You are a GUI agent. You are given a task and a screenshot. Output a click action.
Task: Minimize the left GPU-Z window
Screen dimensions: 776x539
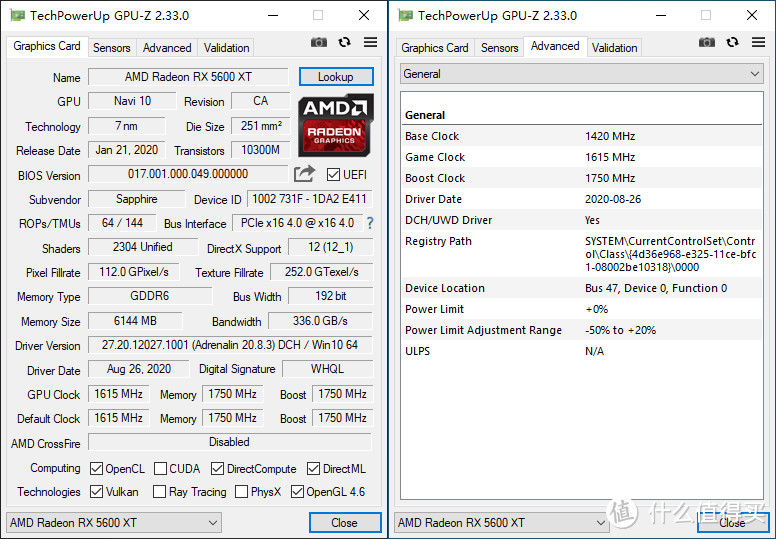click(x=273, y=15)
